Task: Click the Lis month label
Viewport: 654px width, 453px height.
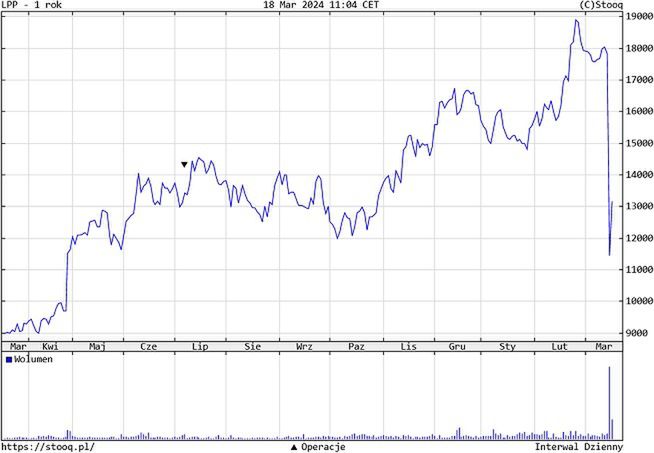Action: pos(409,347)
